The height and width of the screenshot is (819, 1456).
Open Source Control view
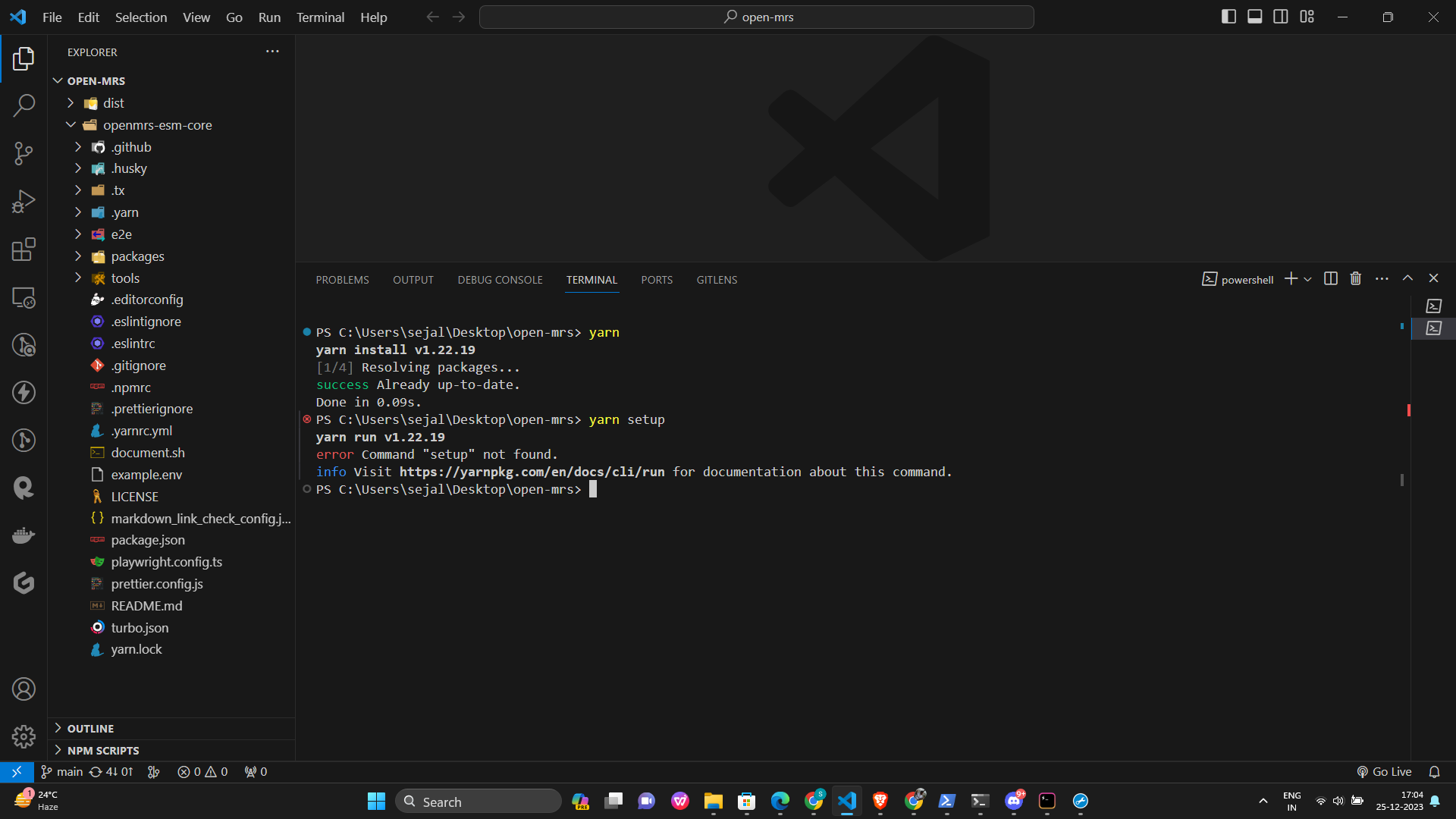[x=24, y=154]
